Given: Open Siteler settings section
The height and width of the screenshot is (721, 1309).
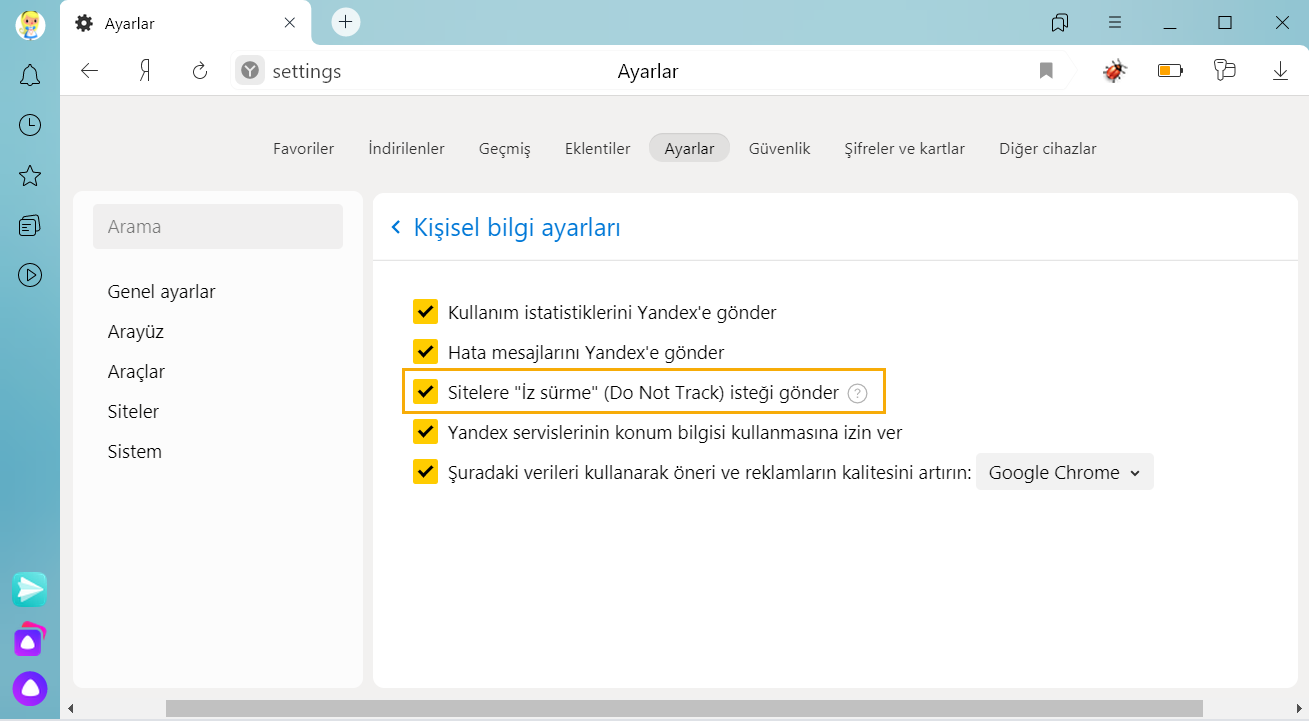Looking at the screenshot, I should (133, 412).
